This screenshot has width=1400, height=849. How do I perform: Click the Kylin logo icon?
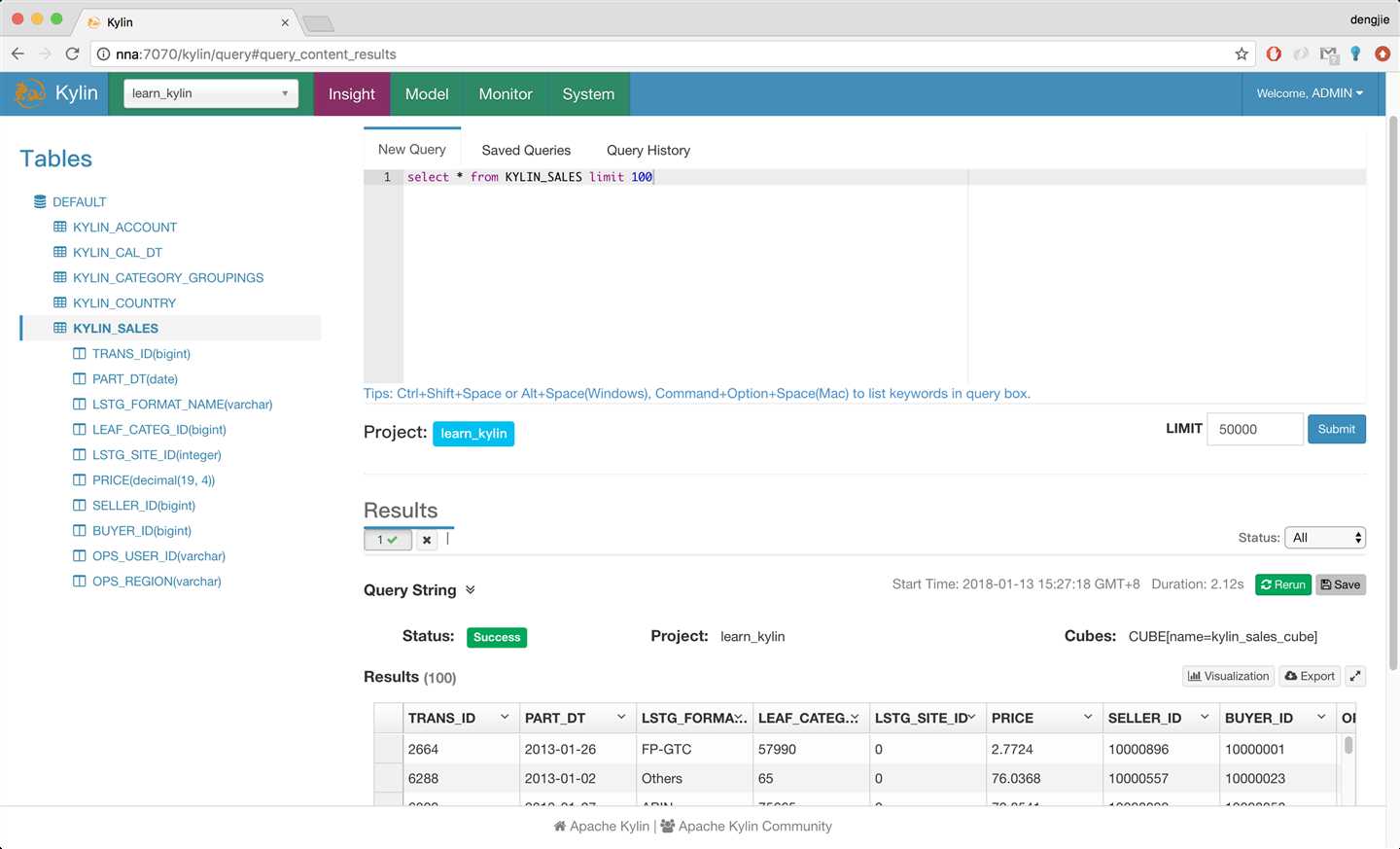pos(29,93)
